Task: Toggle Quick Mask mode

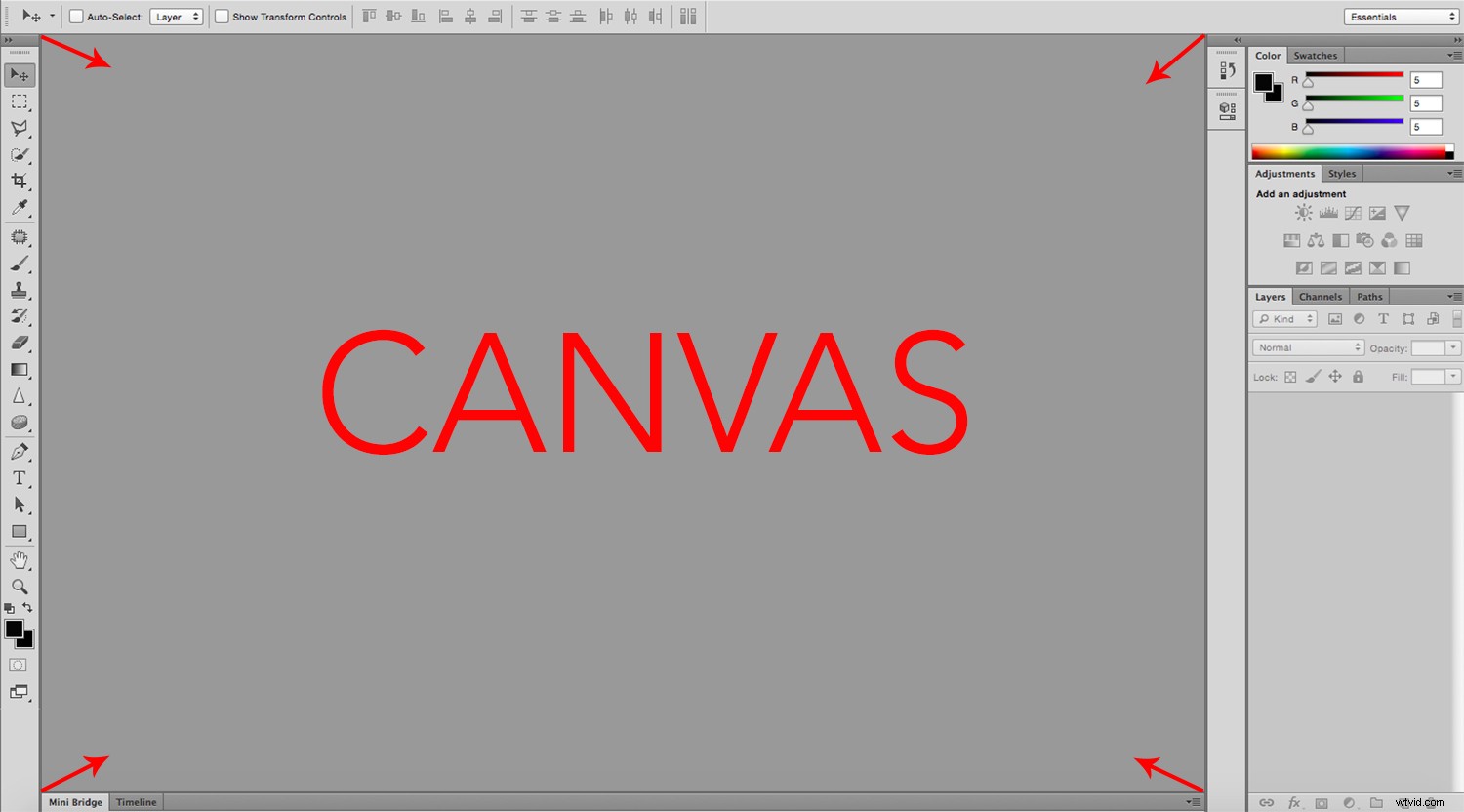Action: (19, 665)
